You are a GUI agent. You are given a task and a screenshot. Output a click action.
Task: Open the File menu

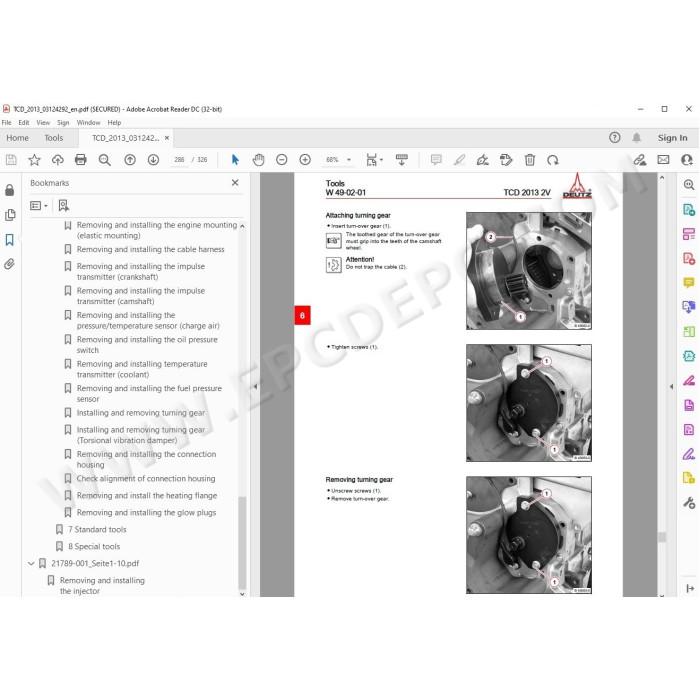(x=6, y=122)
